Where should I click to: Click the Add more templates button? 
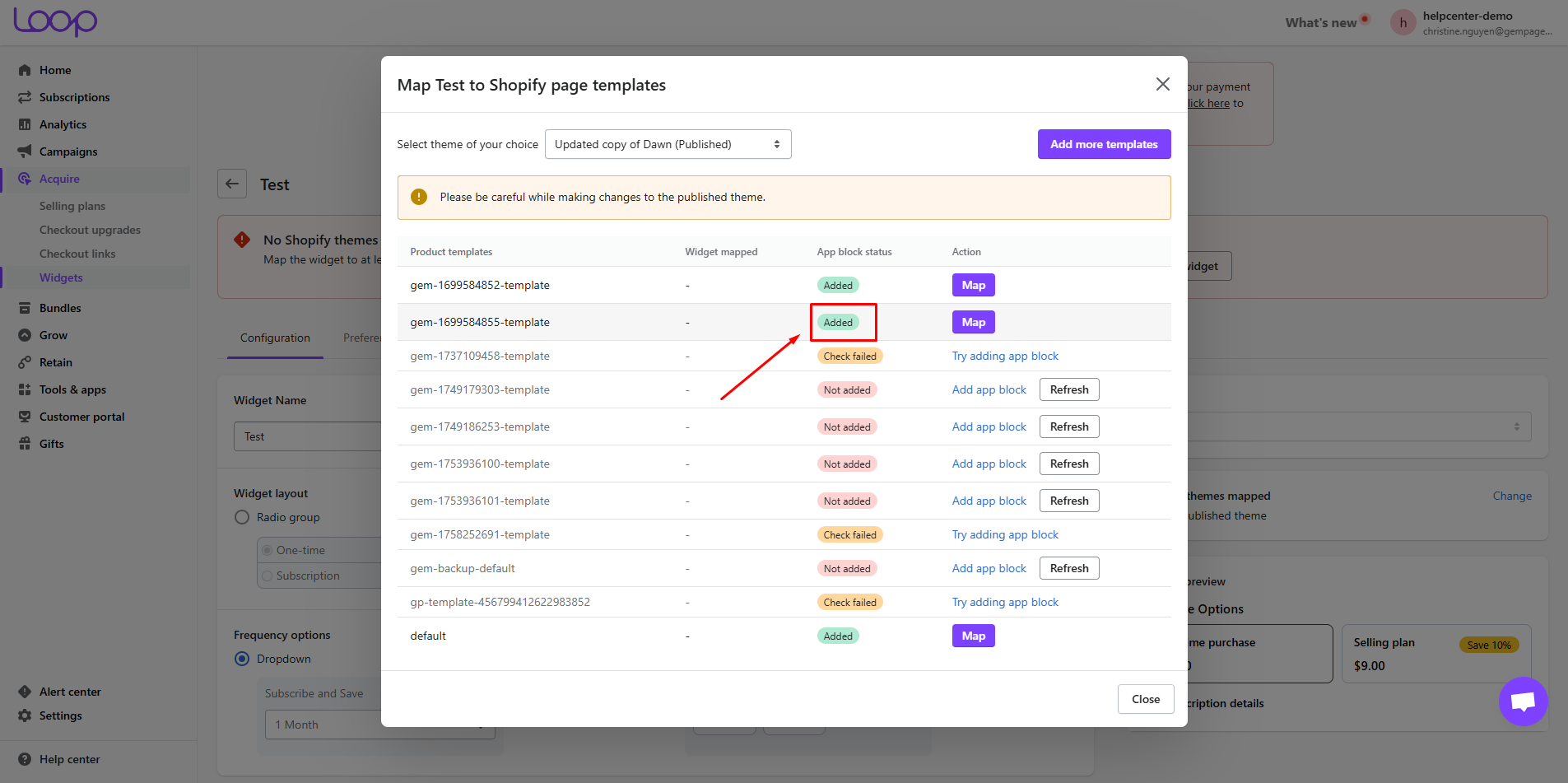1104,144
